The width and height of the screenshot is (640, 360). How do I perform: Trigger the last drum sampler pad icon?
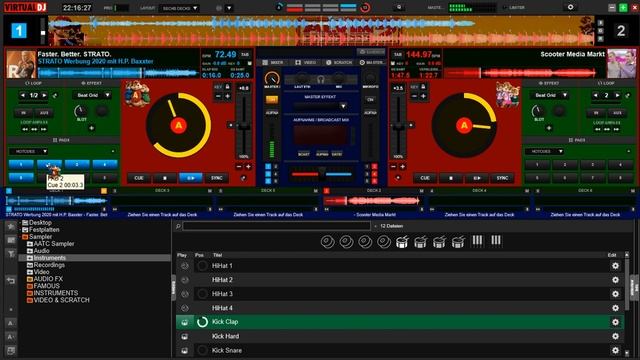click(458, 242)
